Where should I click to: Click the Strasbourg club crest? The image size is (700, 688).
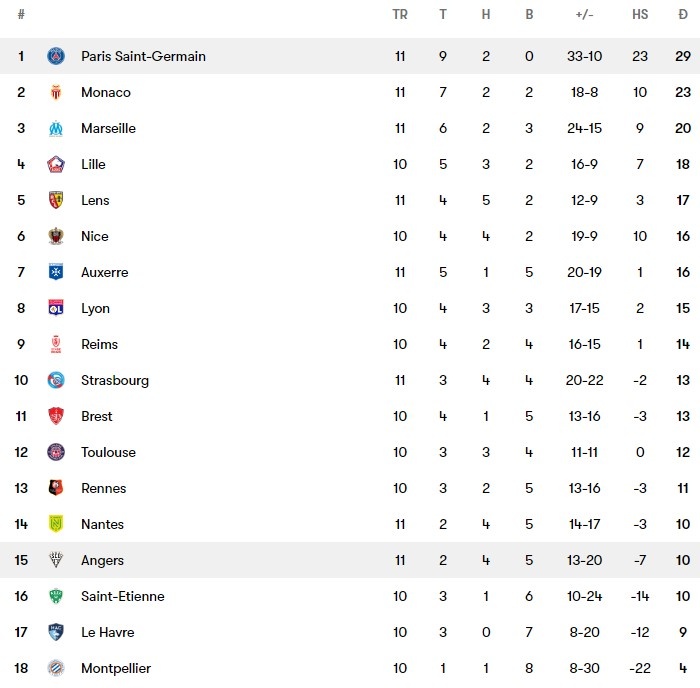tap(56, 380)
